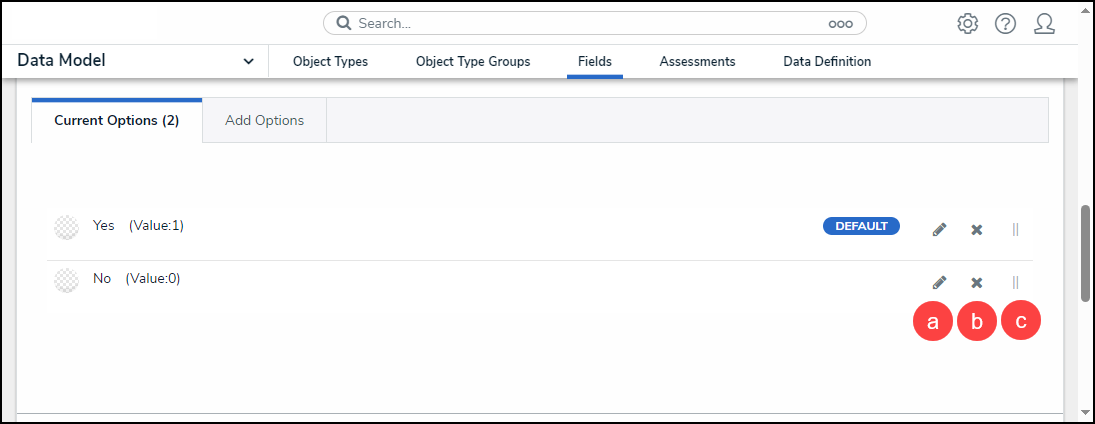
Task: Open the settings gear icon
Action: click(x=967, y=23)
